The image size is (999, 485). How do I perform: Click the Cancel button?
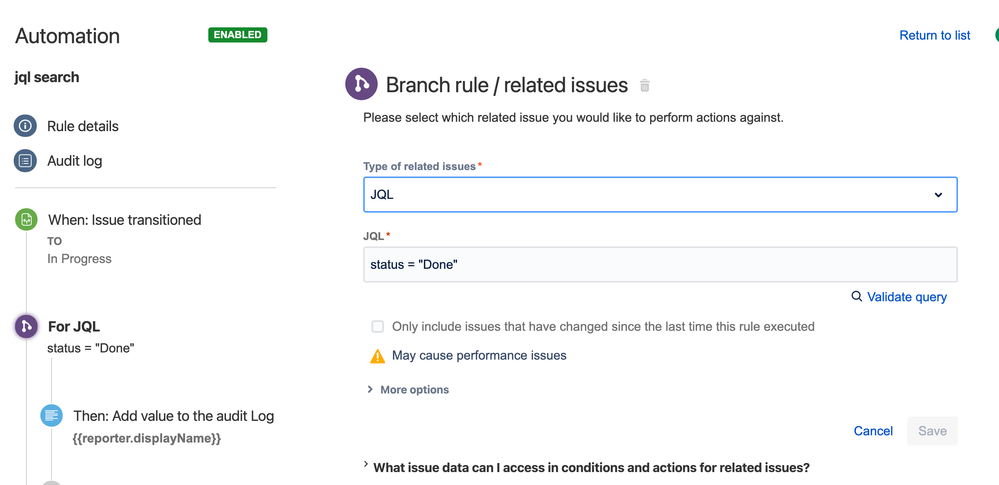coord(873,431)
